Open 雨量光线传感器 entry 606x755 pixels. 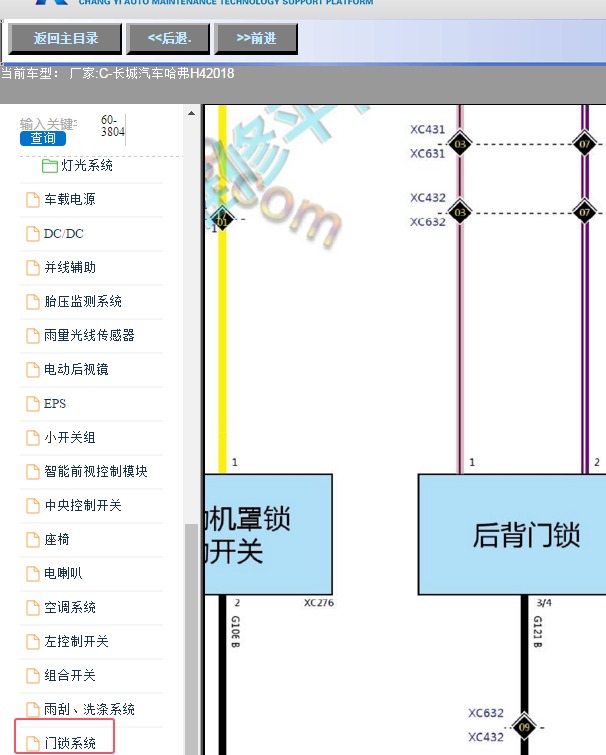[89, 335]
